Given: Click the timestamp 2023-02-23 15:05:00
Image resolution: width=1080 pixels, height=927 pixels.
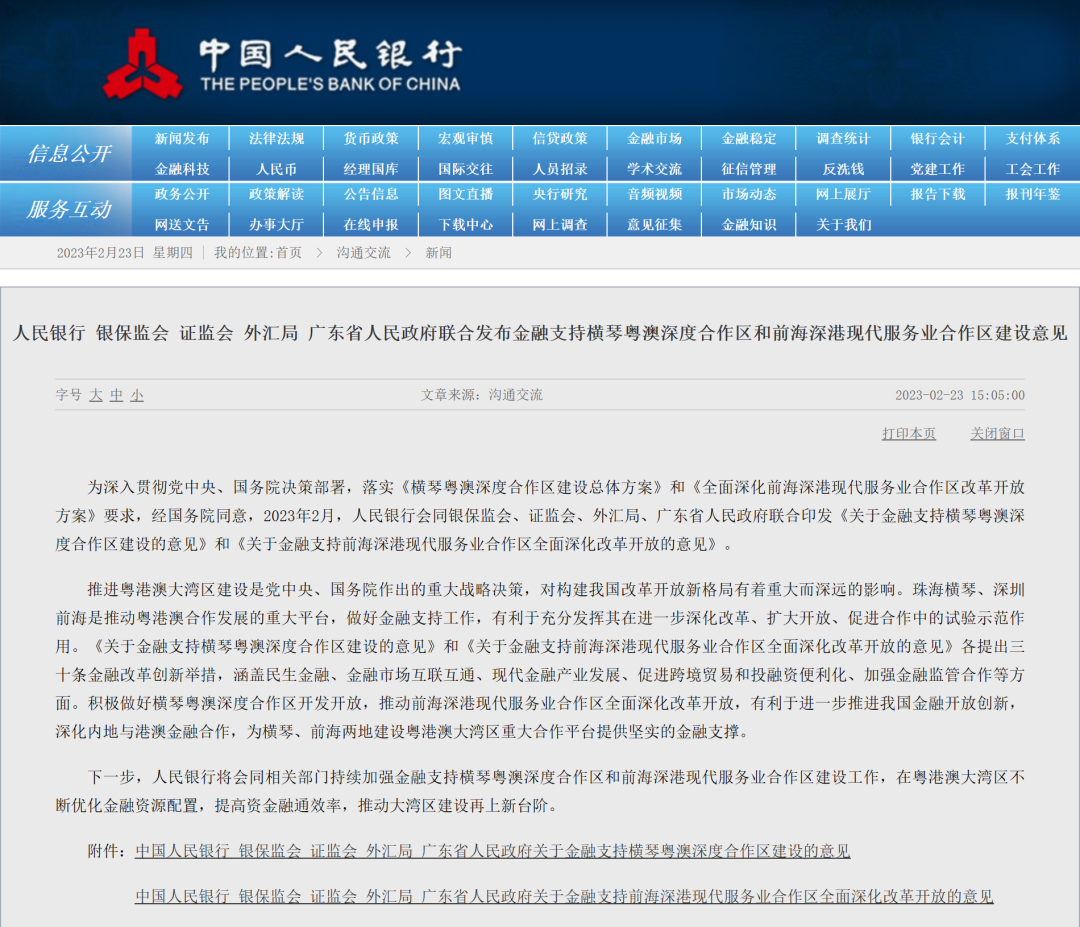Looking at the screenshot, I should coord(959,395).
